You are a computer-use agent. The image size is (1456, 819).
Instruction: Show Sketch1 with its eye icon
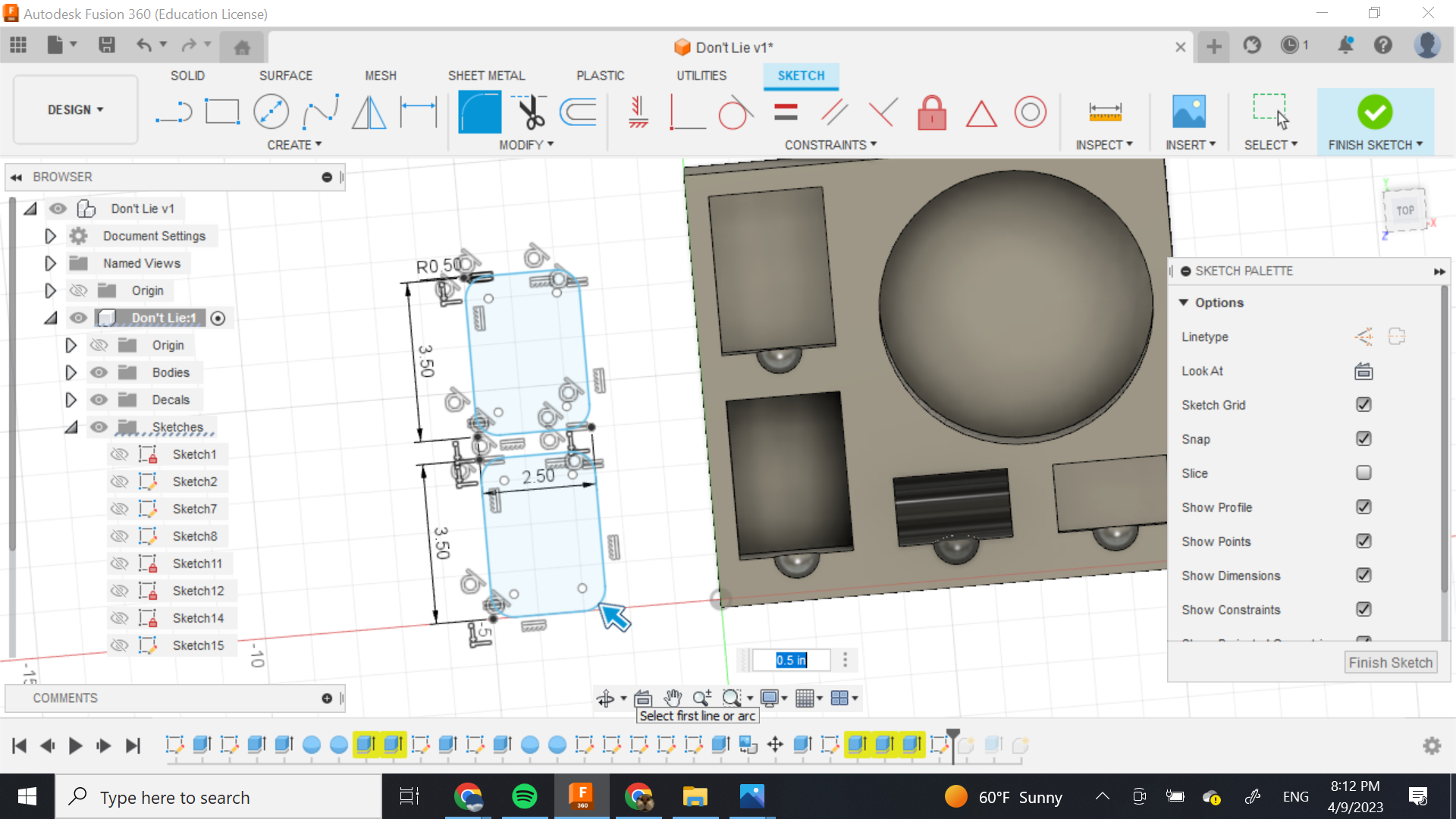tap(119, 454)
